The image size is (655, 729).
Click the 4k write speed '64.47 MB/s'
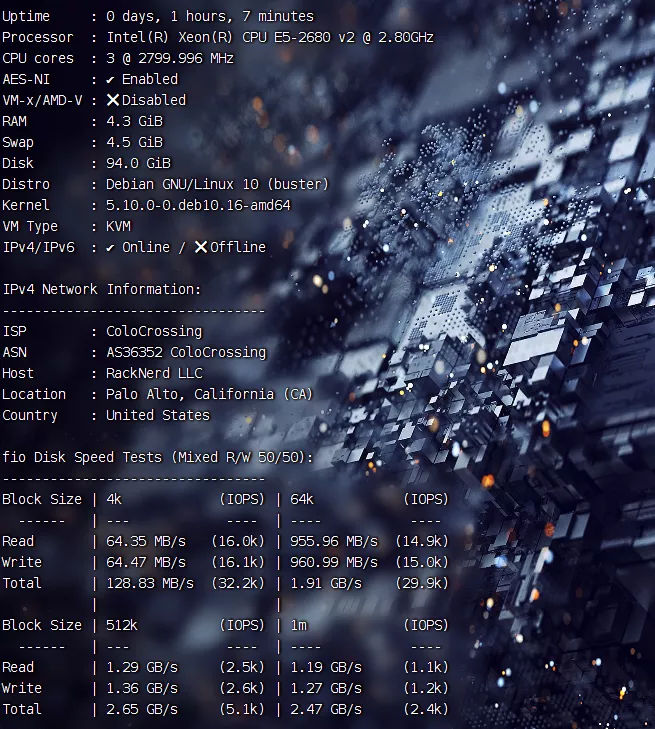point(146,562)
